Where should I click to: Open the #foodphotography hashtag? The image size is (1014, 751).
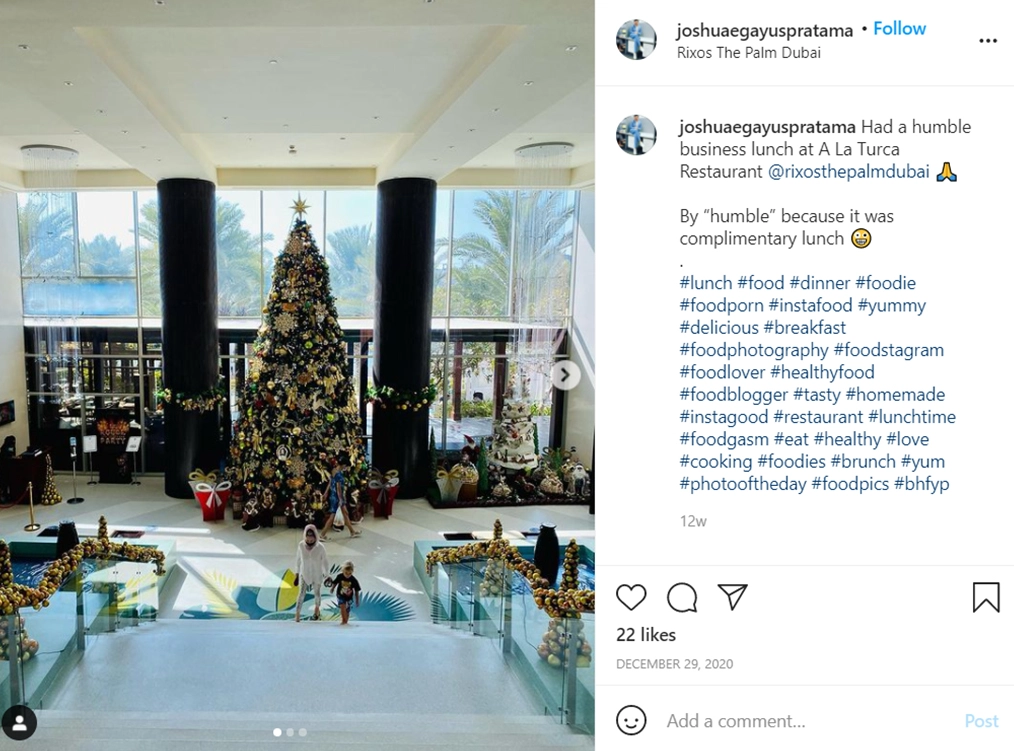(753, 350)
